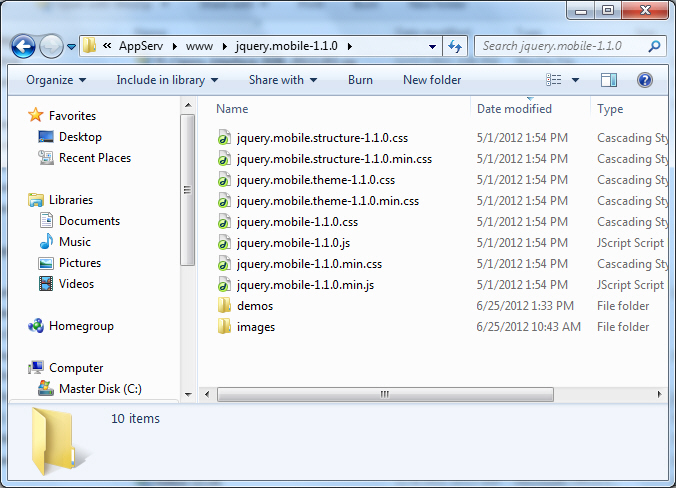Image resolution: width=676 pixels, height=488 pixels.
Task: Click the Videos filmstrip icon
Action: pos(46,284)
